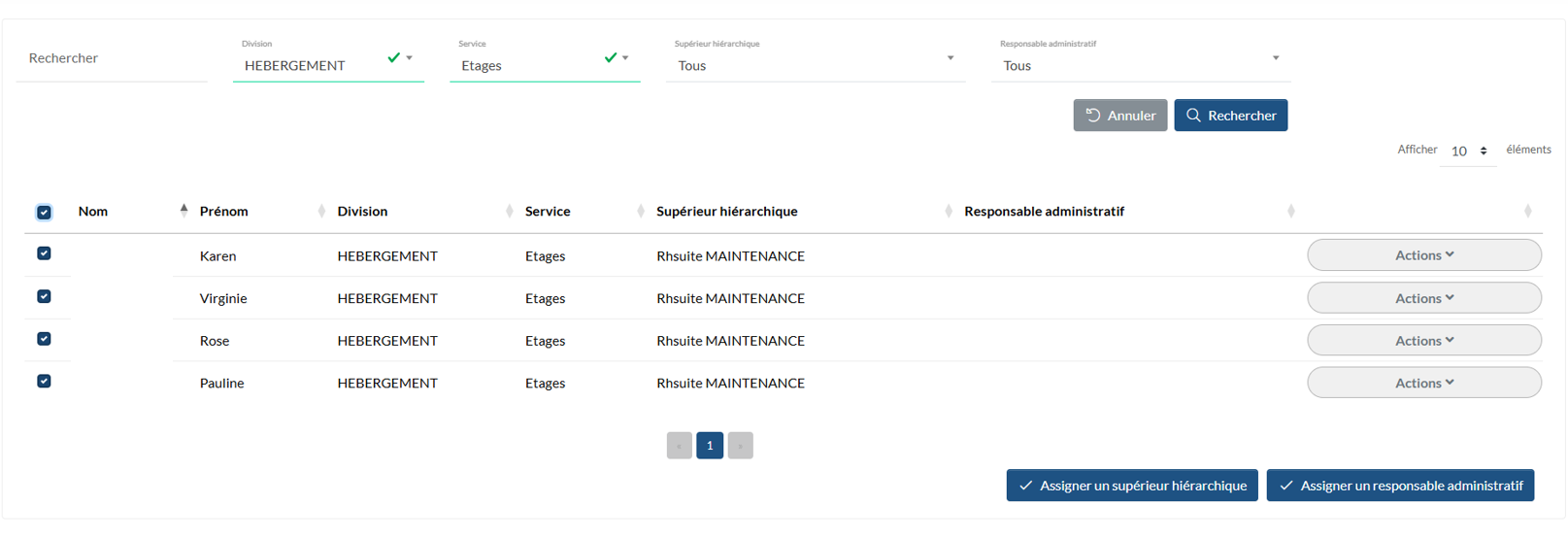Open Actions menu for Virginie
The image size is (1568, 538).
1424,298
